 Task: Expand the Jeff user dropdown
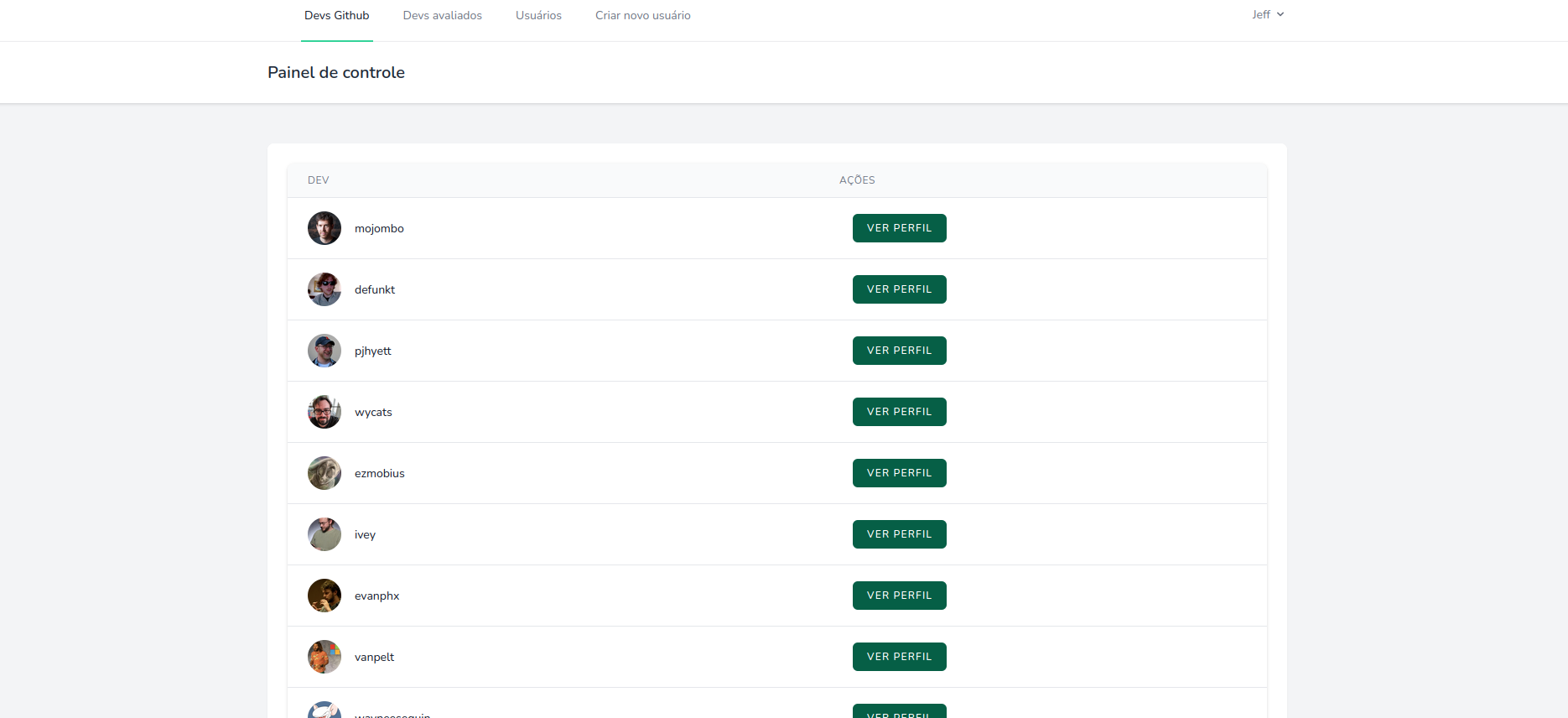pos(1268,14)
